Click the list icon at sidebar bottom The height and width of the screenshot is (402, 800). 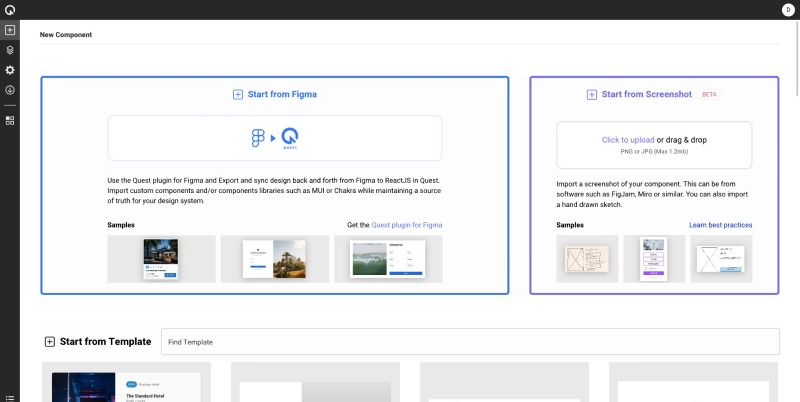[x=10, y=398]
